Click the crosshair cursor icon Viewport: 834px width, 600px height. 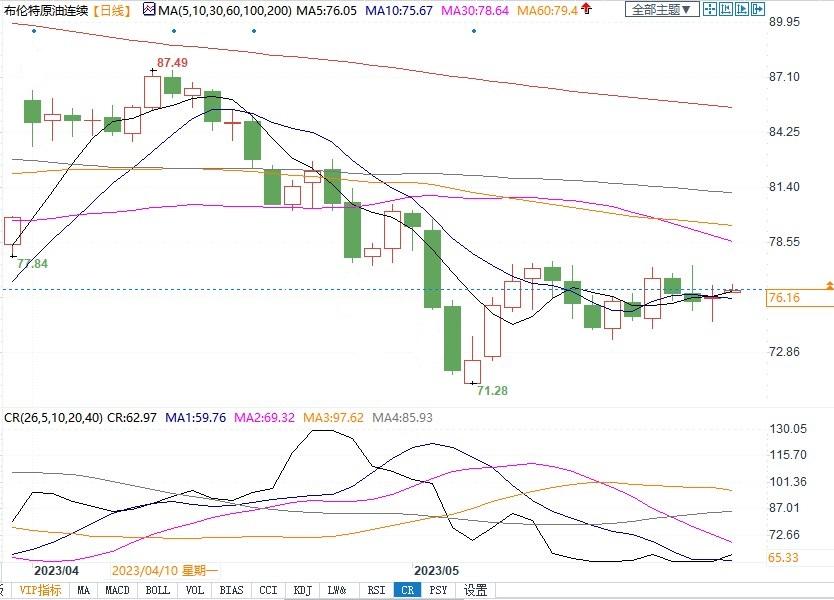(710, 9)
